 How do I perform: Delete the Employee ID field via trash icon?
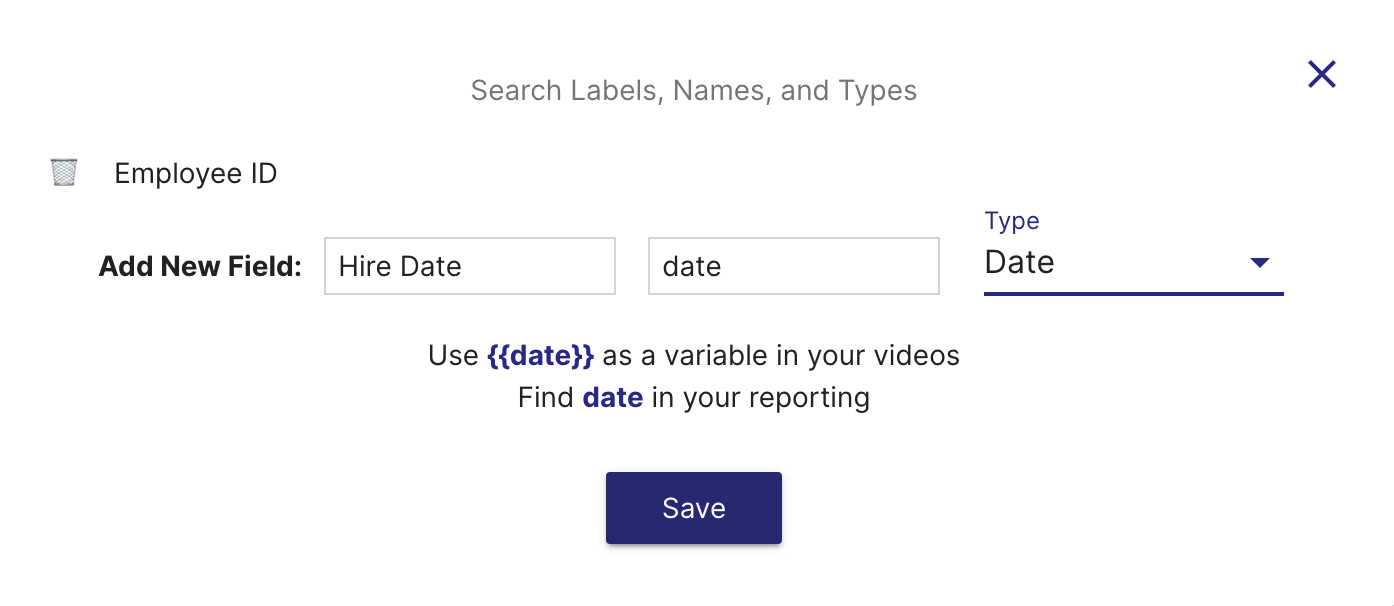[64, 173]
